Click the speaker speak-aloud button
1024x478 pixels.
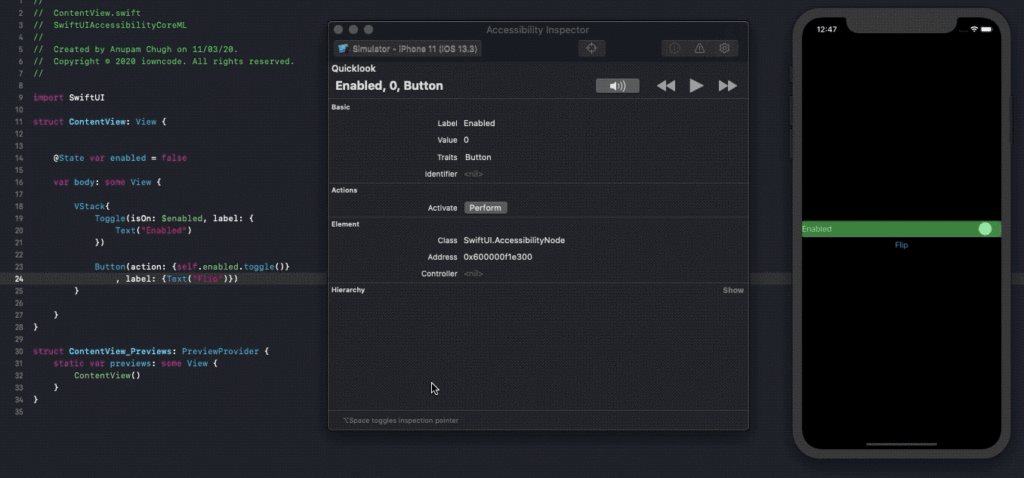617,86
